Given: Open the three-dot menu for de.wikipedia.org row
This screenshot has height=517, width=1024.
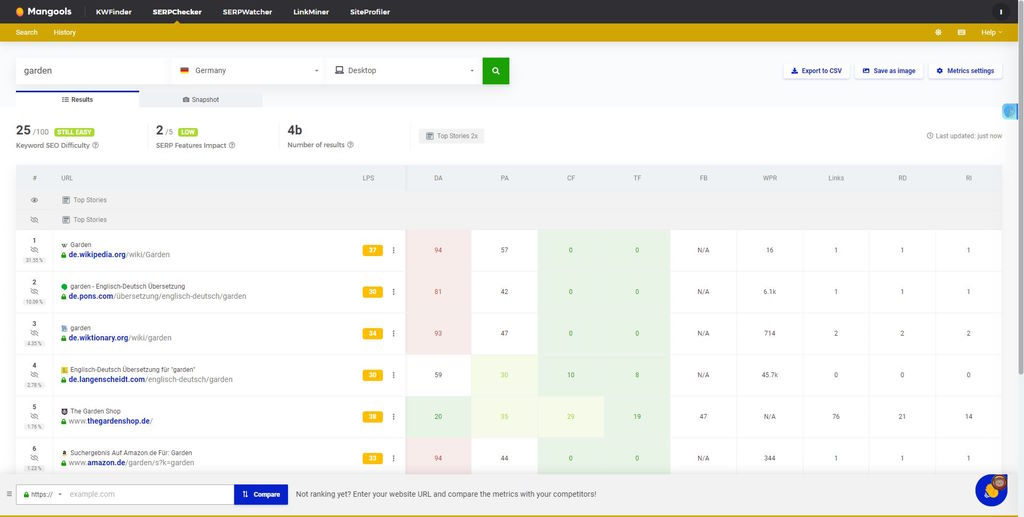Looking at the screenshot, I should tap(393, 250).
